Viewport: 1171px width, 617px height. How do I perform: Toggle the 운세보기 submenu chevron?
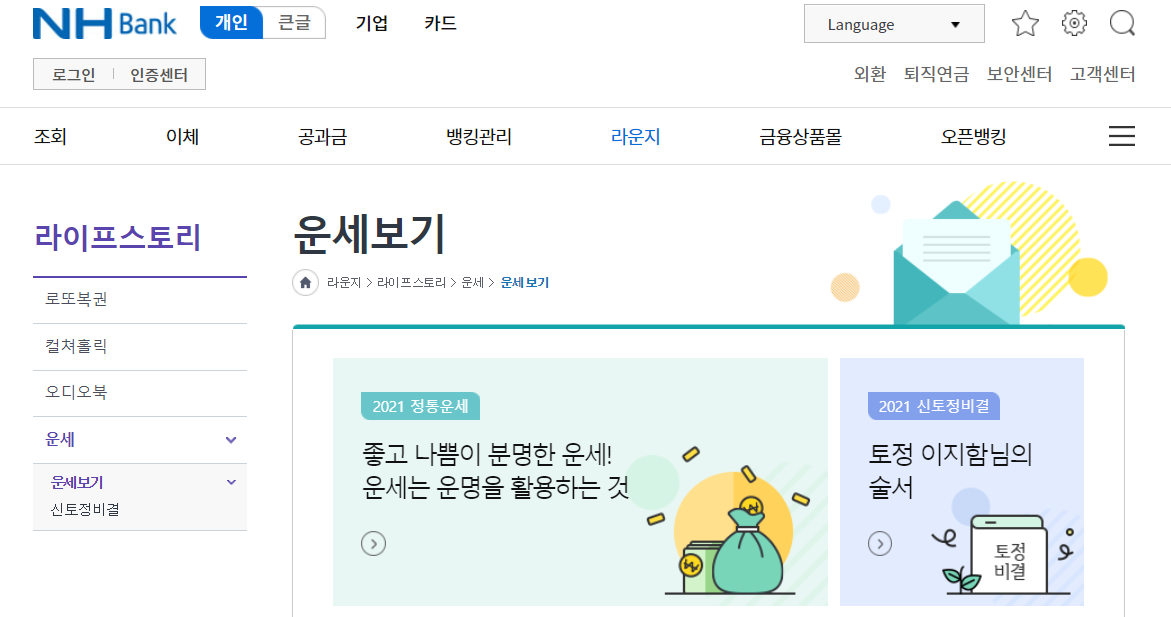231,483
